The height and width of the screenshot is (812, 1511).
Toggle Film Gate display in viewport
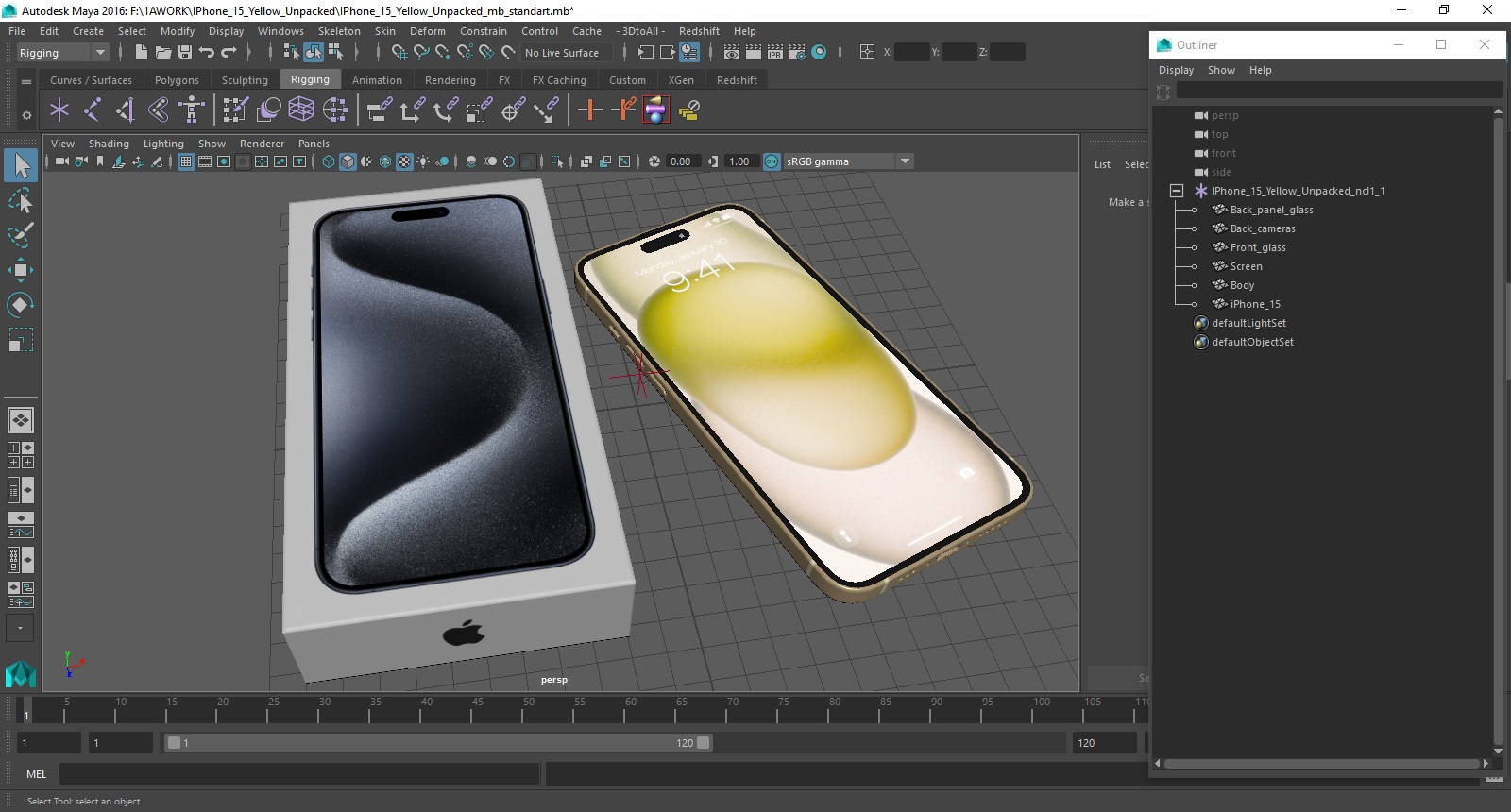pos(205,161)
